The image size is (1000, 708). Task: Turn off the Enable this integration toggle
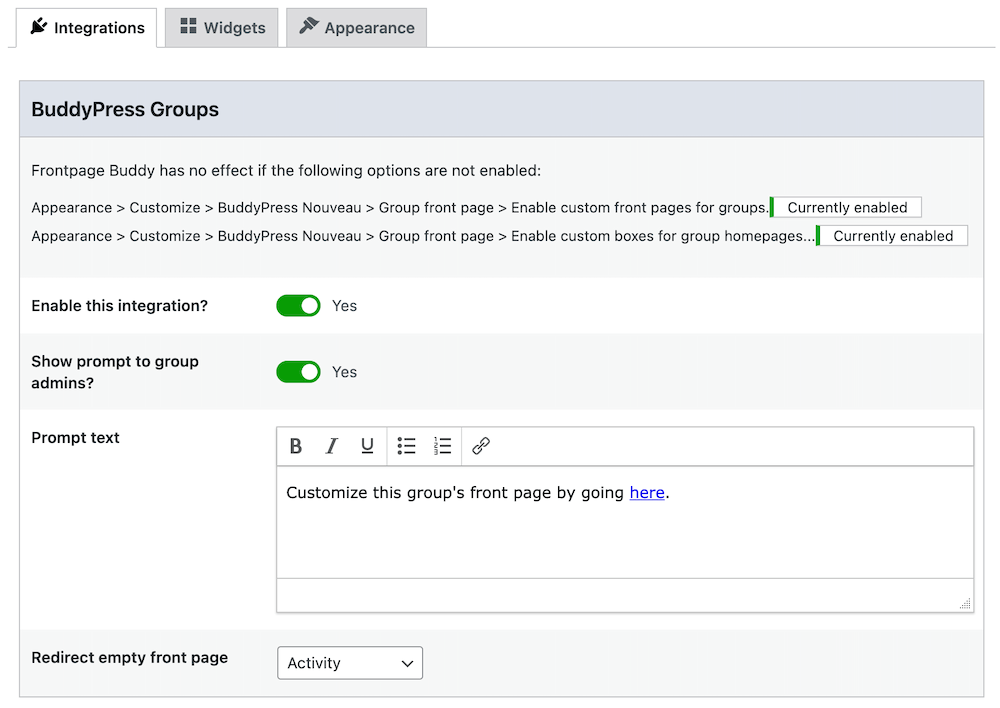298,306
